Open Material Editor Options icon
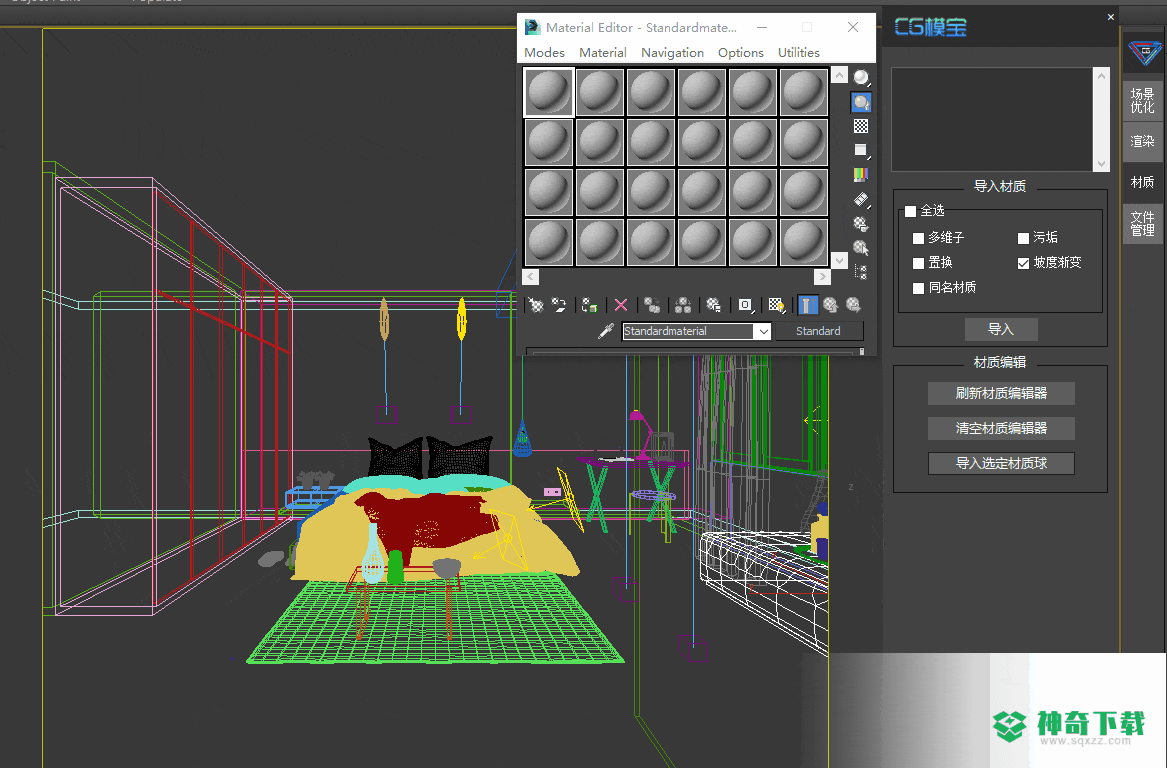 [861, 223]
